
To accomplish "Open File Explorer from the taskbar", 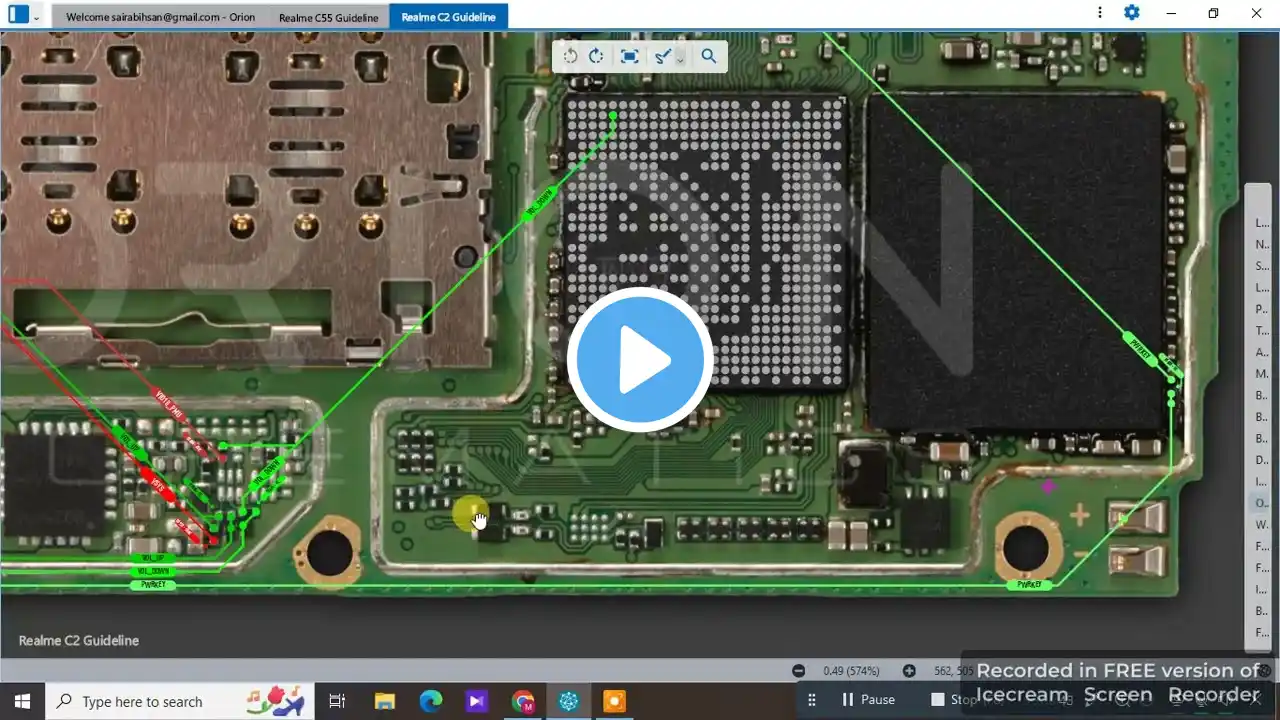I will coord(384,701).
